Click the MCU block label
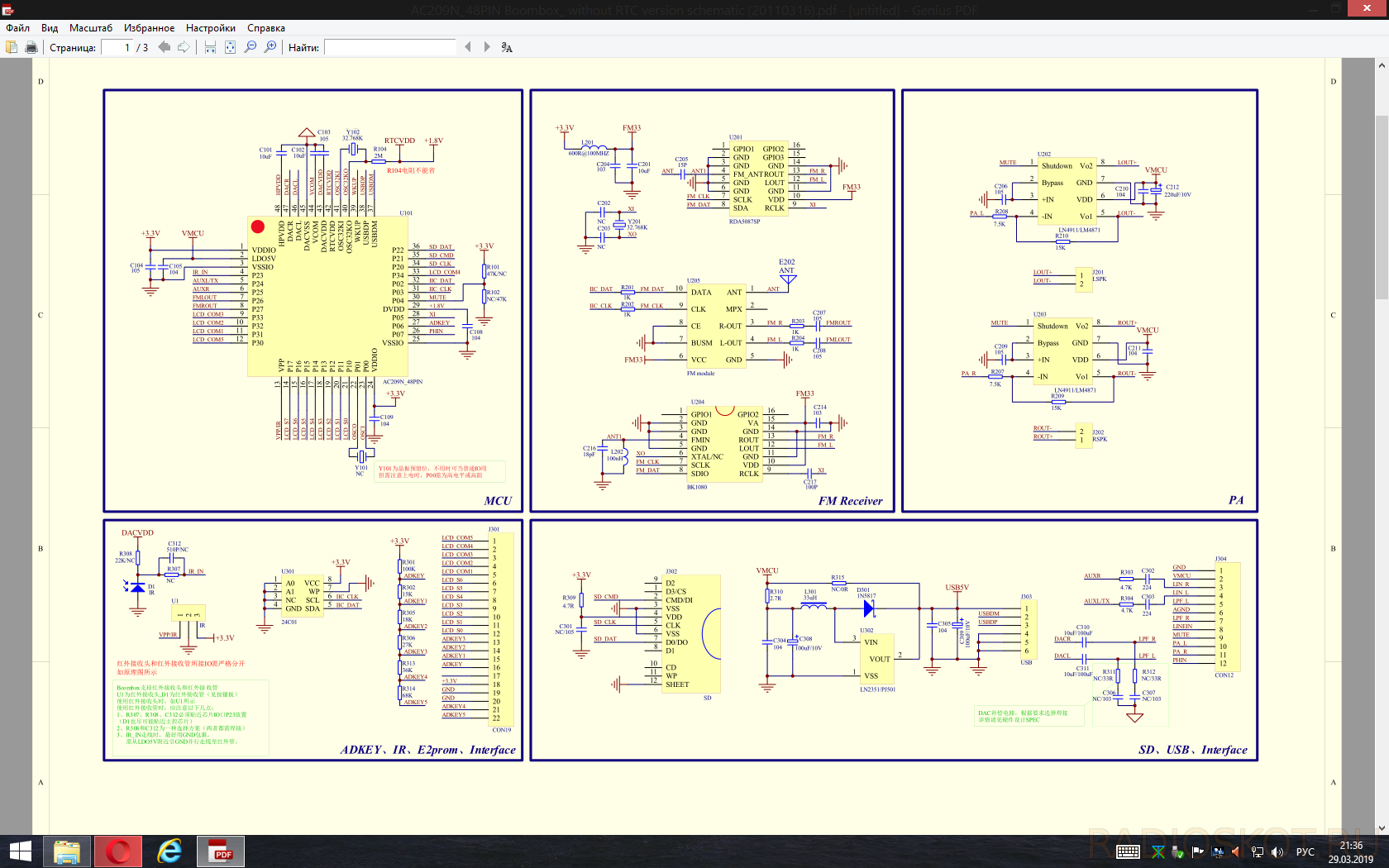This screenshot has width=1389, height=868. [498, 501]
